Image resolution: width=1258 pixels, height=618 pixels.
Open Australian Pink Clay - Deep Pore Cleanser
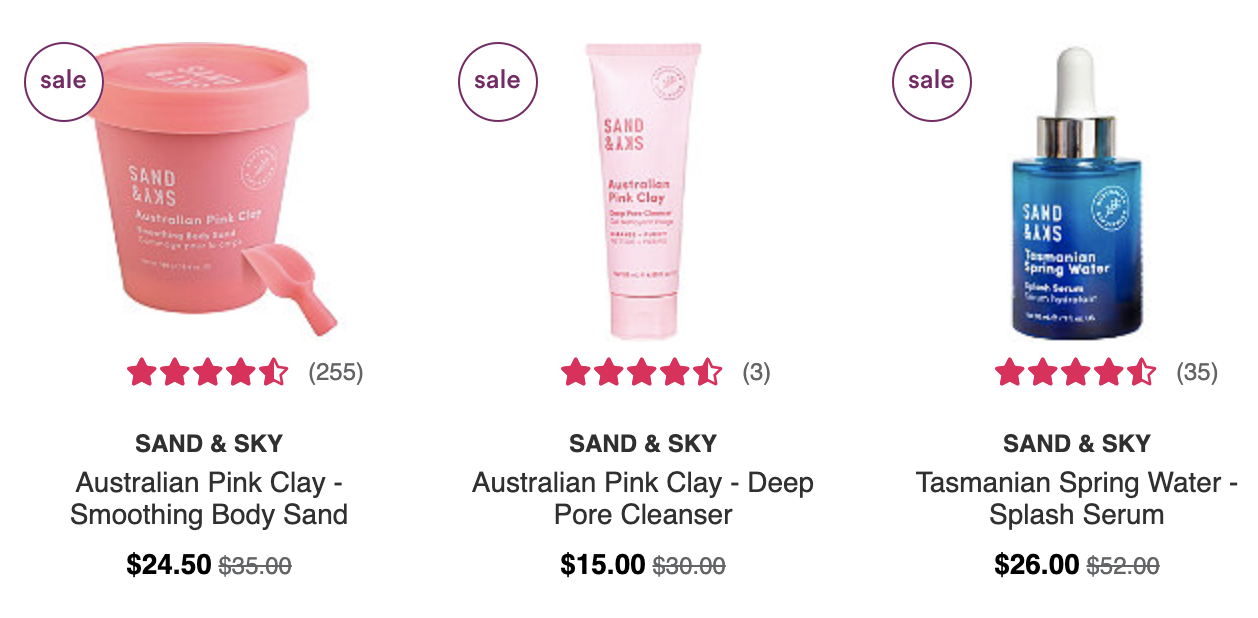643,499
